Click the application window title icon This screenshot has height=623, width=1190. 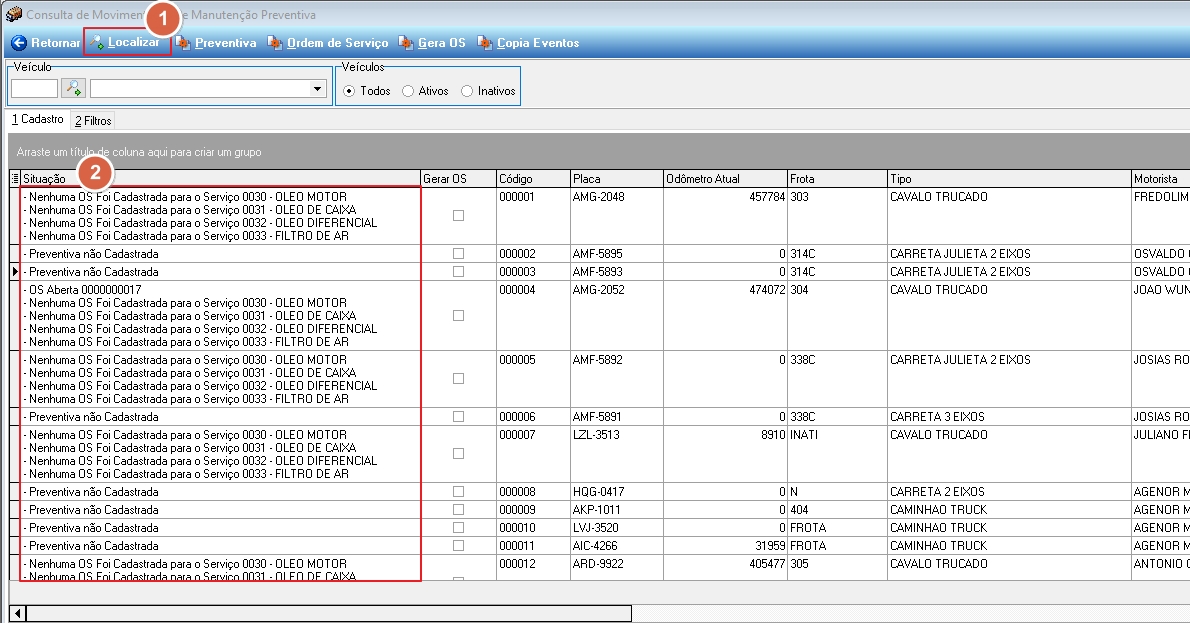pos(14,14)
